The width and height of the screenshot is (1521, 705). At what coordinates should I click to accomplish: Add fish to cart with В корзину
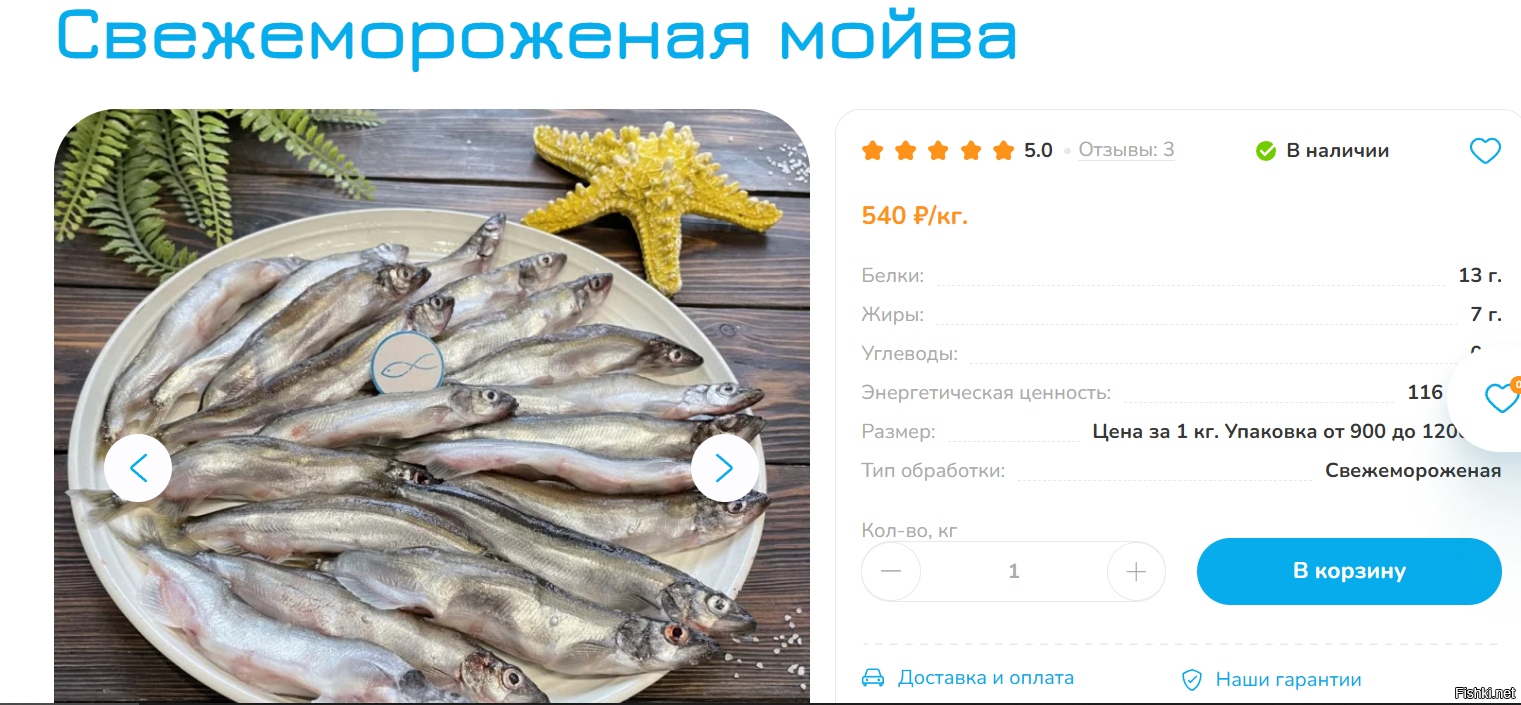(x=1349, y=571)
